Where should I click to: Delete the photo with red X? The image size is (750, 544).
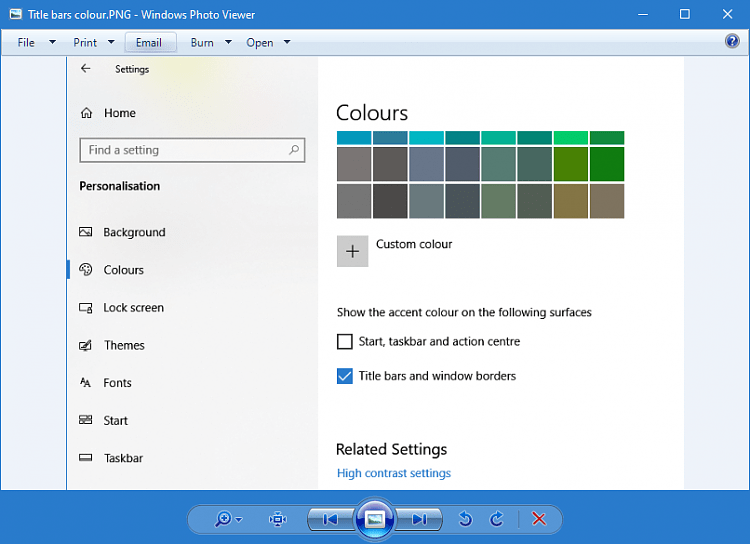[539, 519]
